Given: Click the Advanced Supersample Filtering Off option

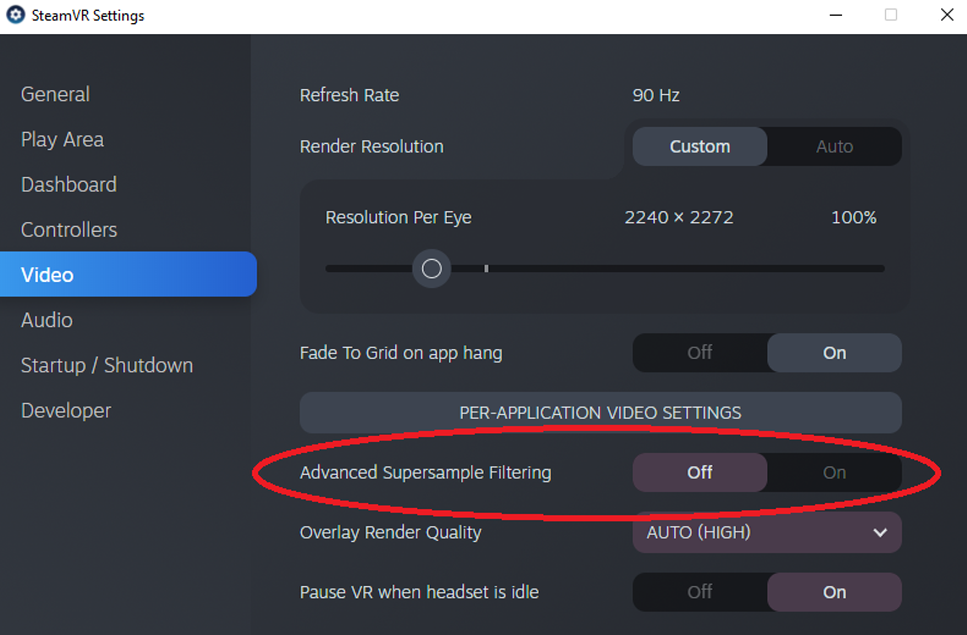Looking at the screenshot, I should pyautogui.click(x=700, y=473).
